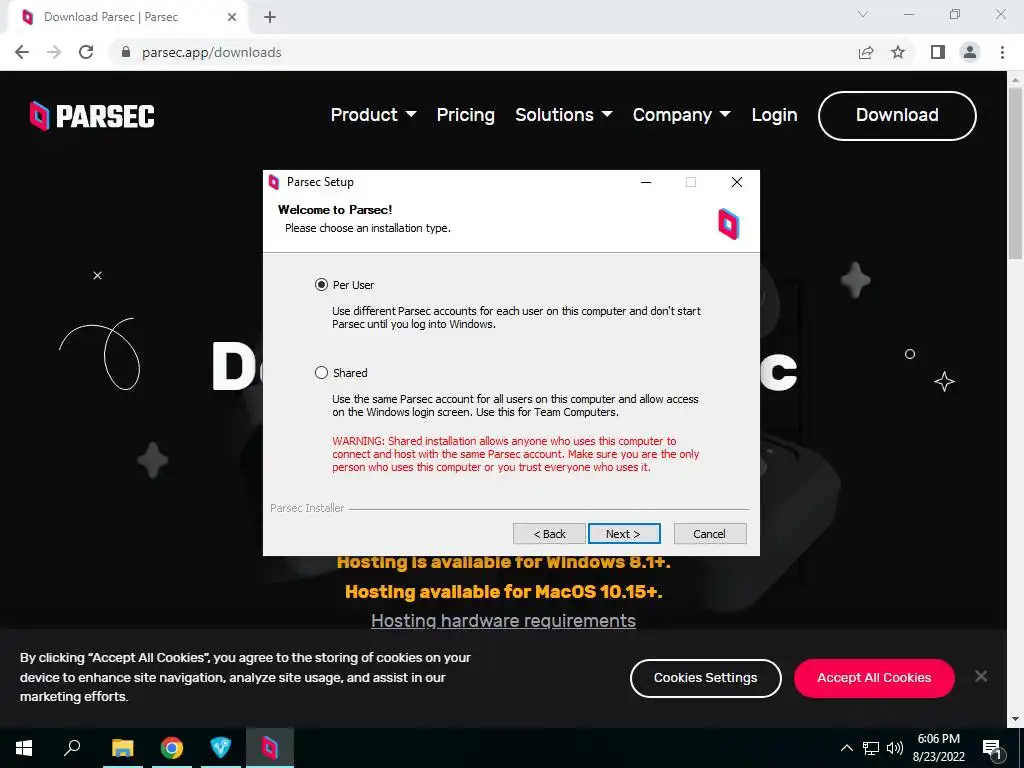The height and width of the screenshot is (768, 1024).
Task: Show hidden system tray icons
Action: coord(846,748)
